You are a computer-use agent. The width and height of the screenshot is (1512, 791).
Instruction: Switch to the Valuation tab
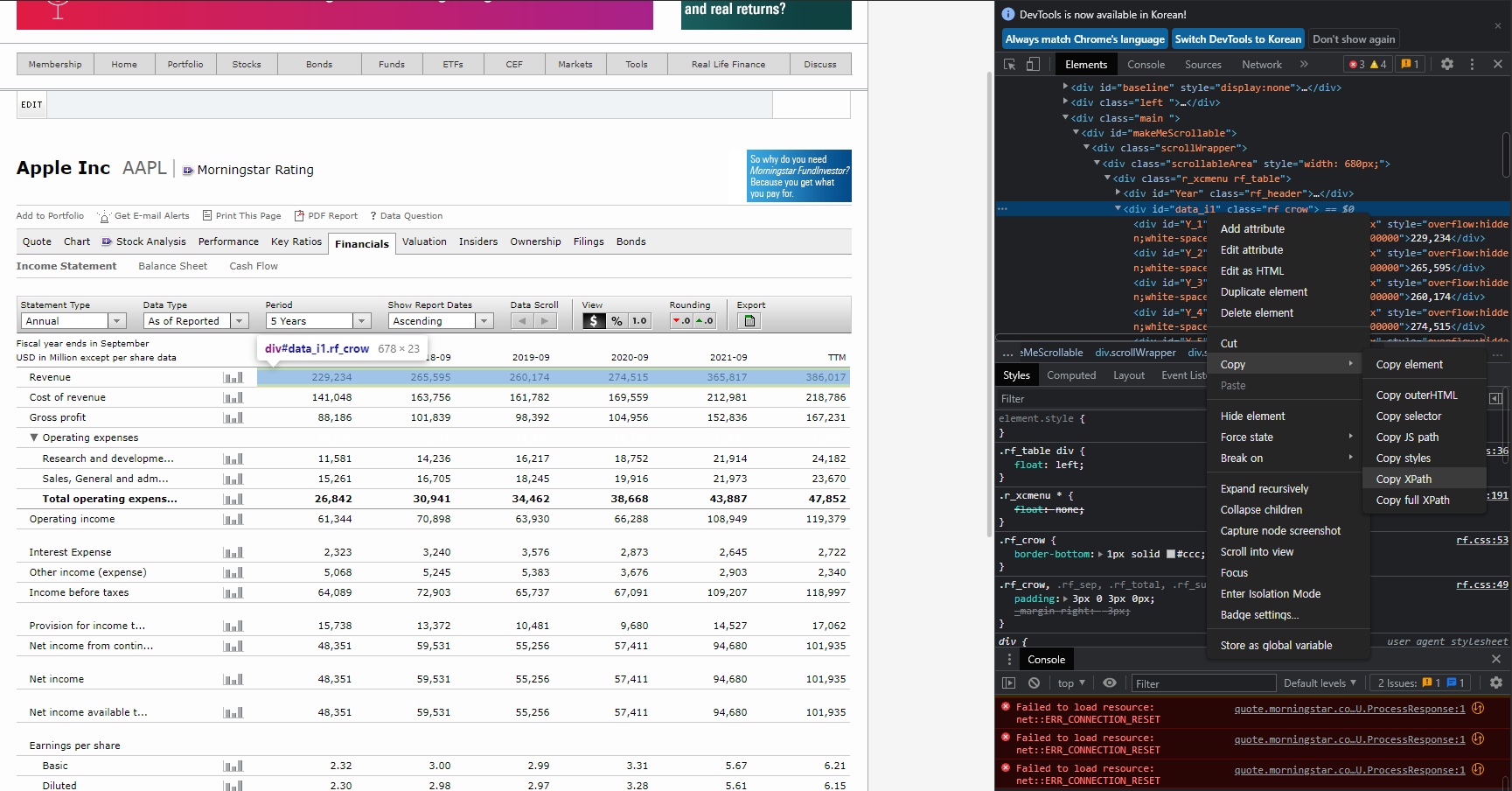(424, 241)
